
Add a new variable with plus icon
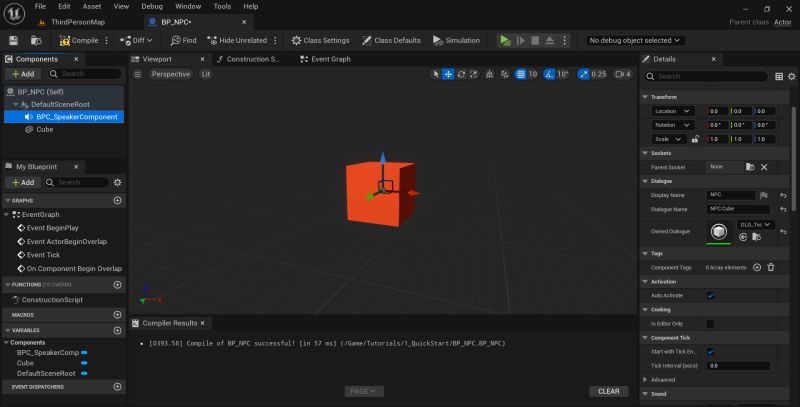[x=117, y=330]
